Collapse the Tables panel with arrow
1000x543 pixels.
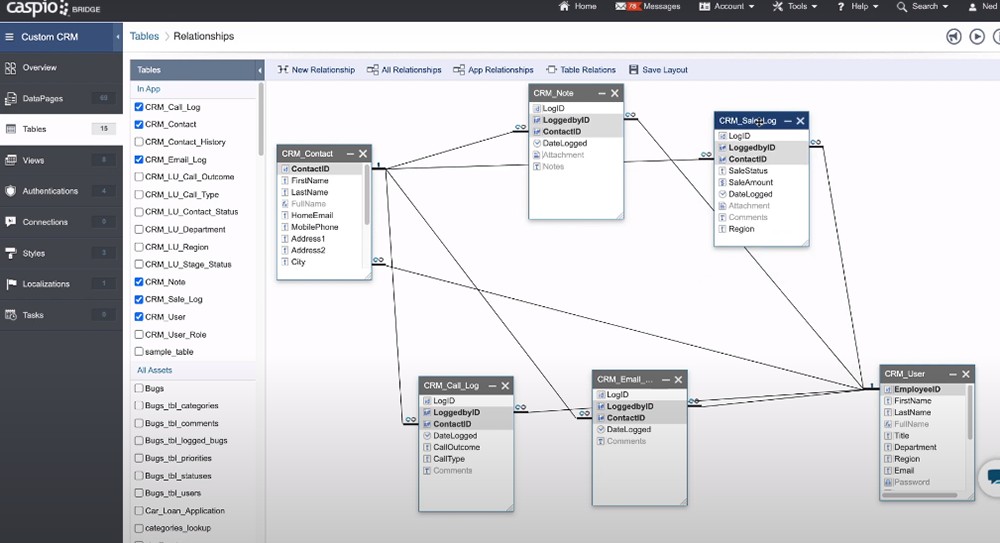click(260, 70)
